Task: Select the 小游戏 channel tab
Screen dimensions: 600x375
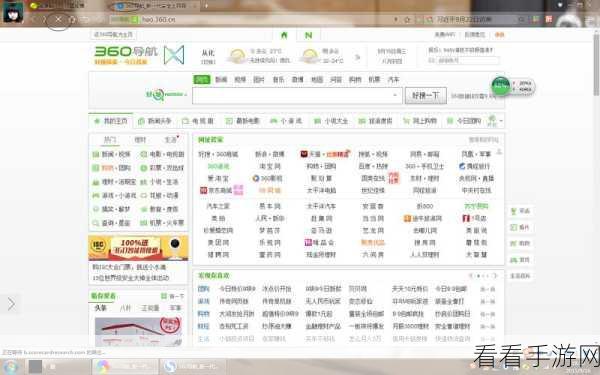Action: click(x=286, y=121)
